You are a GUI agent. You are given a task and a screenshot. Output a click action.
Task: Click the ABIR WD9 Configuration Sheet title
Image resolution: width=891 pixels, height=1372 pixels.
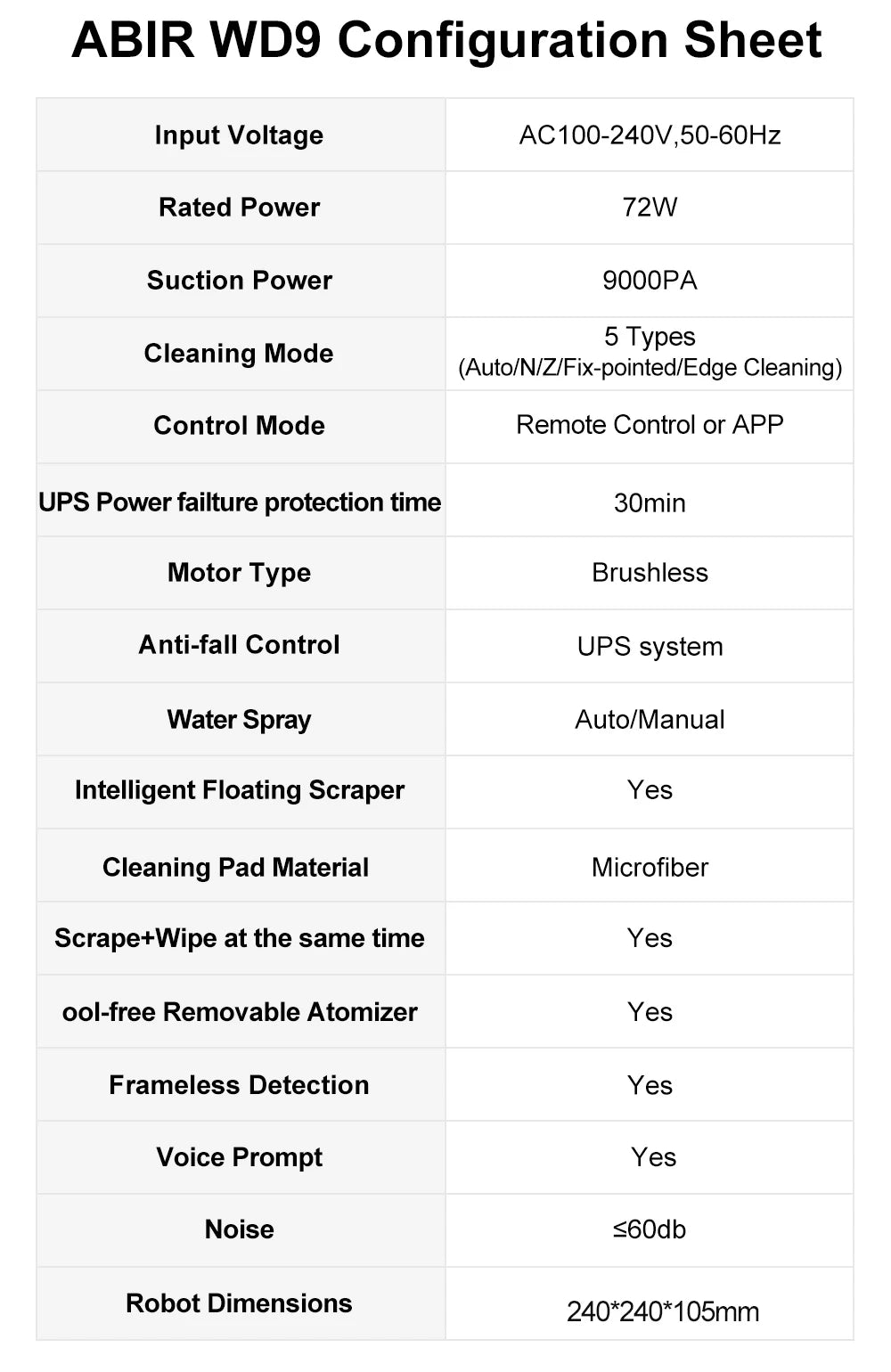click(446, 40)
